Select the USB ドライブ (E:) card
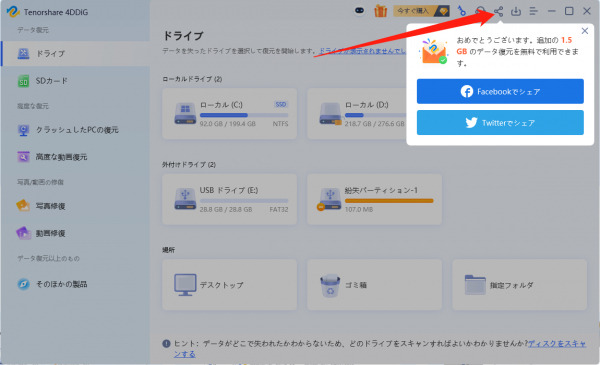 tap(230, 199)
